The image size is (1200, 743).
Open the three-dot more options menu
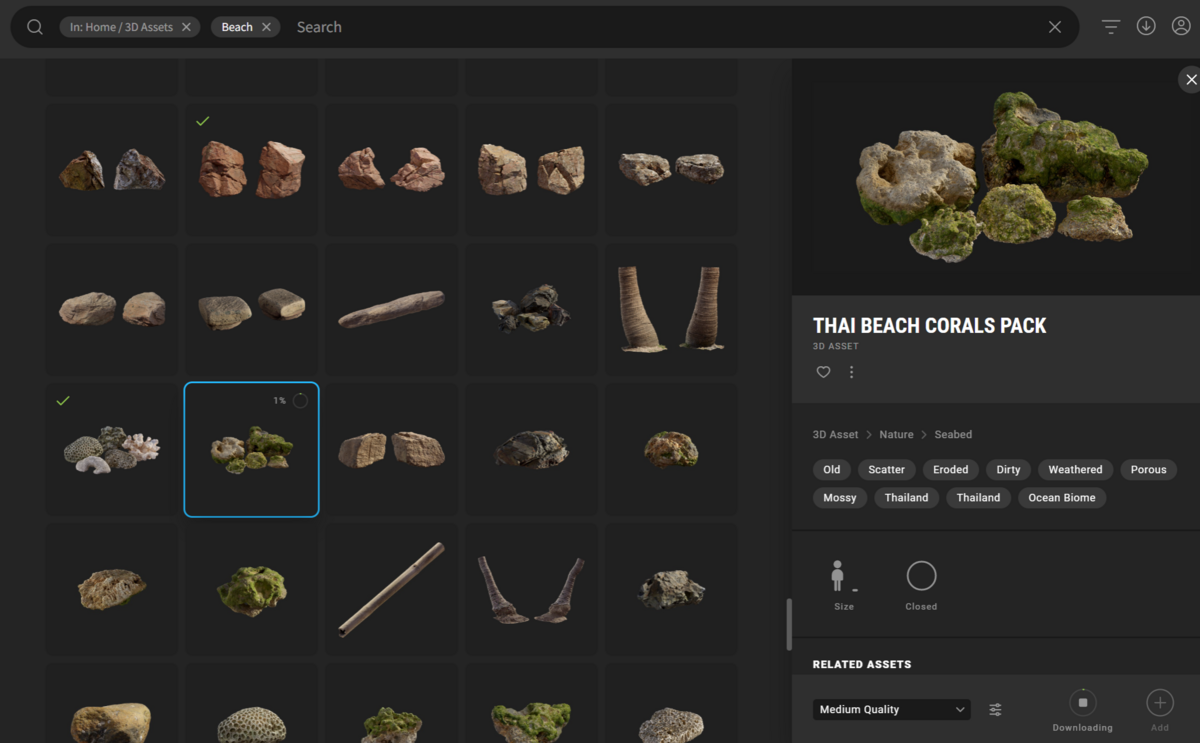coord(852,372)
